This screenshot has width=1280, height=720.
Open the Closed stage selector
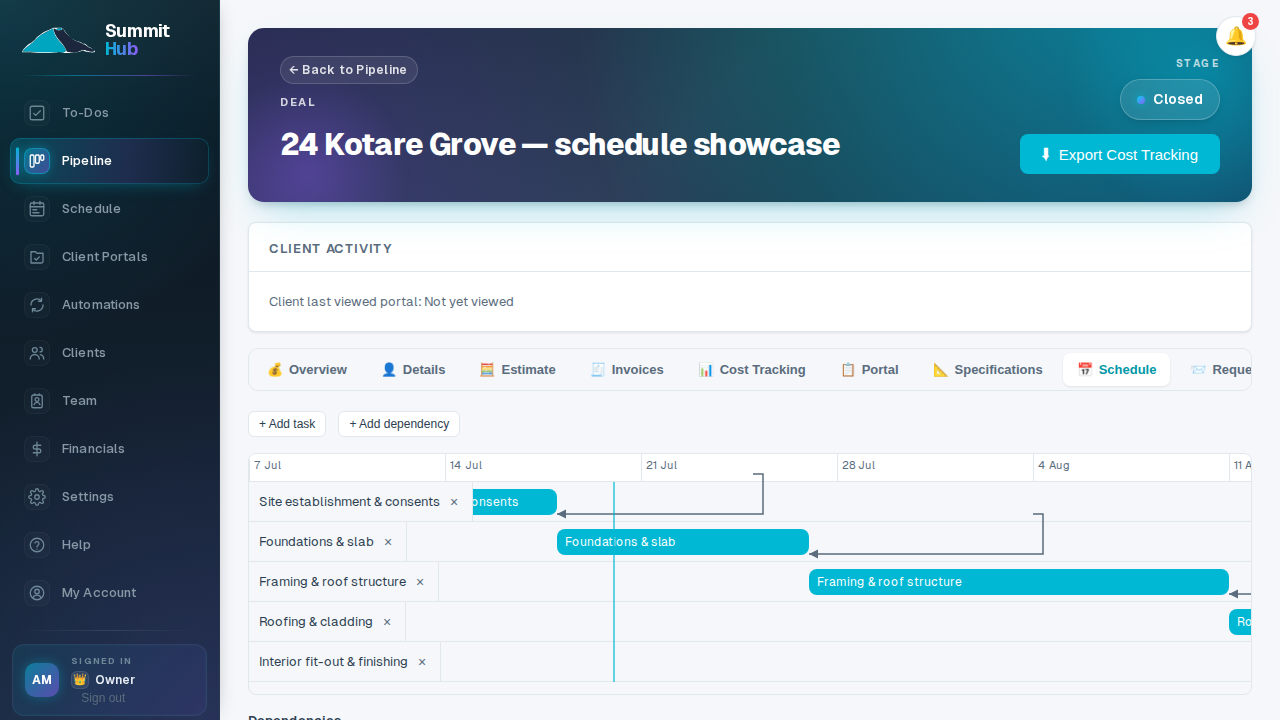point(1170,100)
